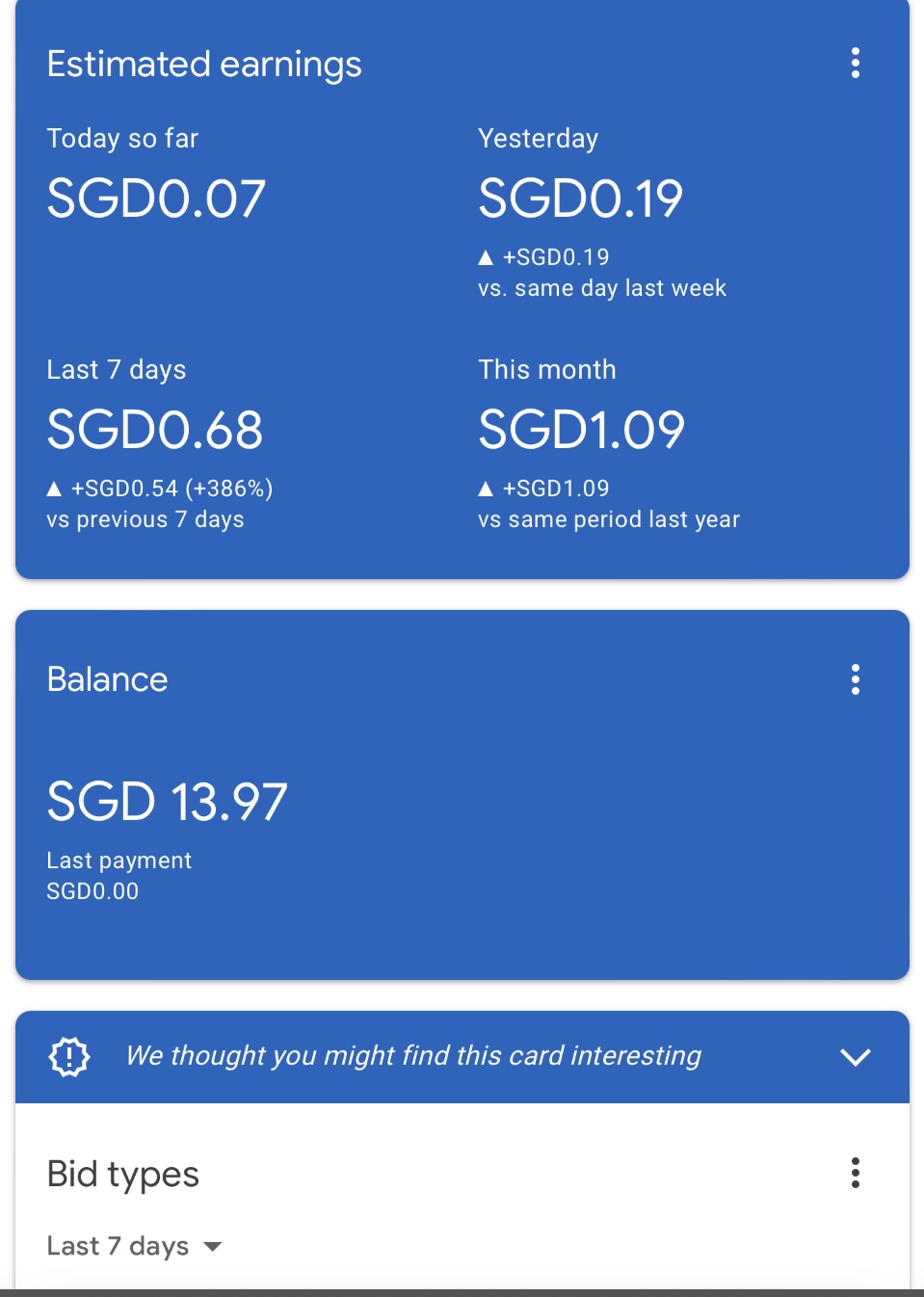This screenshot has height=1297, width=924.
Task: Click the up-triangle beside yesterday's +SGD0.19
Action: pyautogui.click(x=486, y=257)
